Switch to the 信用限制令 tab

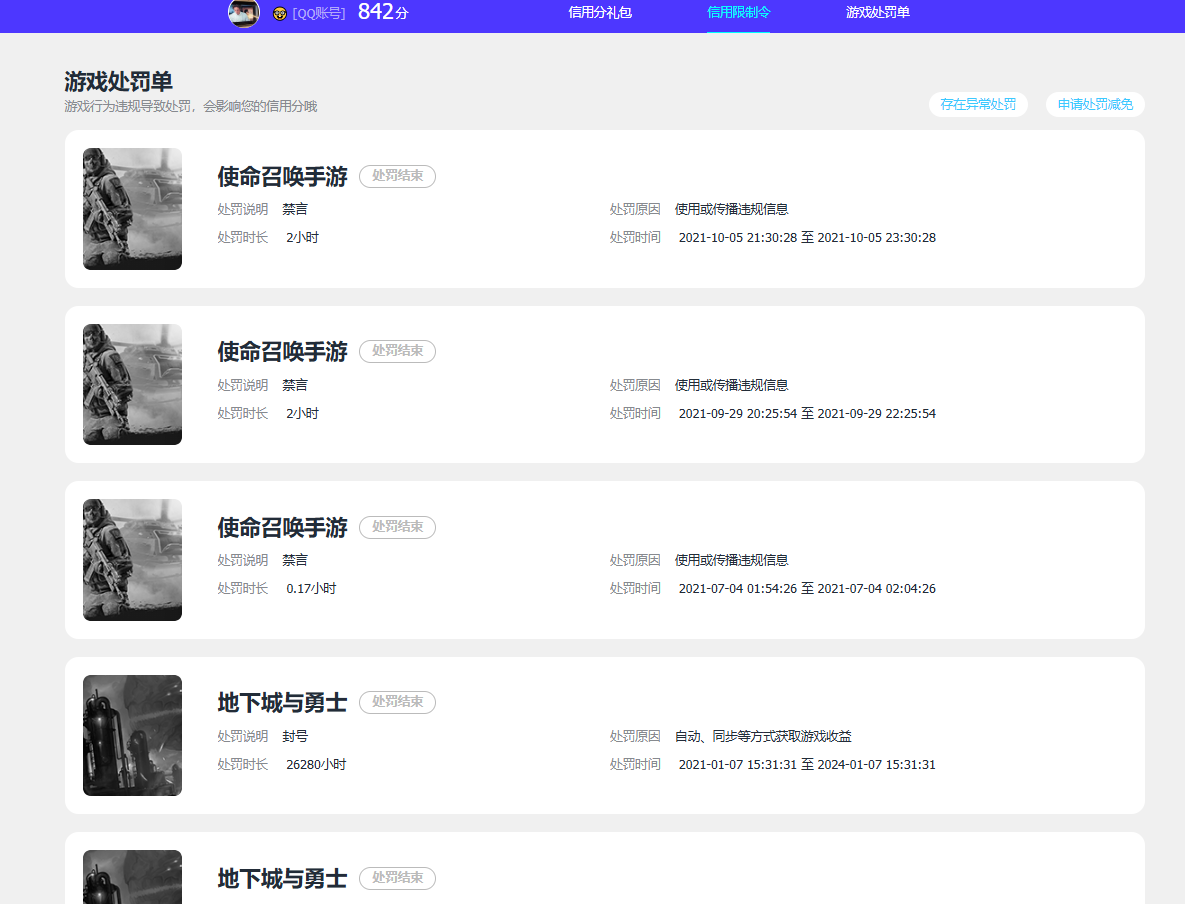pyautogui.click(x=738, y=12)
